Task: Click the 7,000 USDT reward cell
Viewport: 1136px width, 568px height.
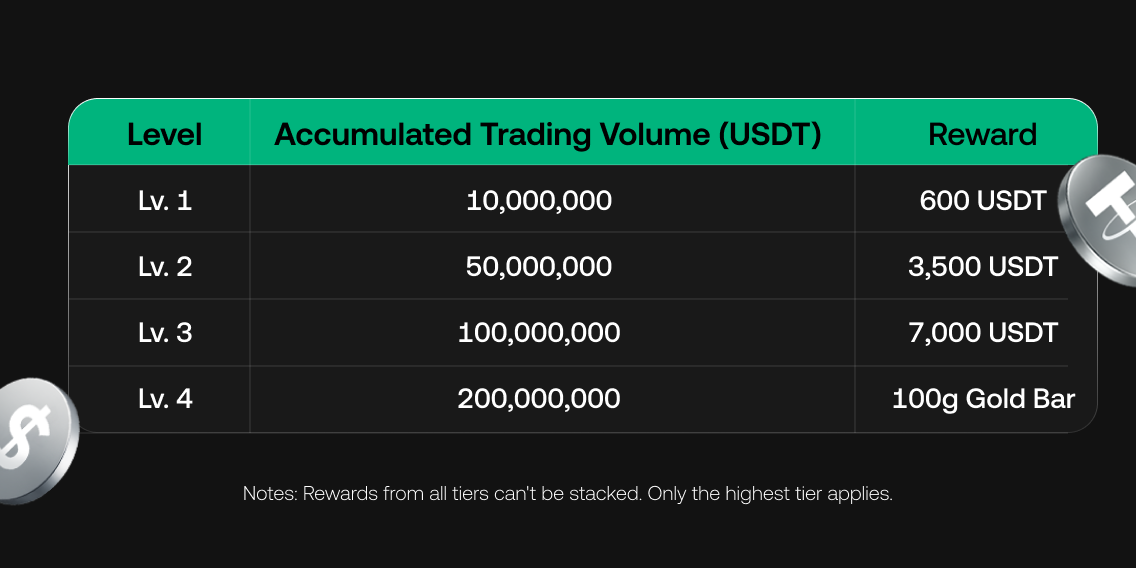Action: 982,332
